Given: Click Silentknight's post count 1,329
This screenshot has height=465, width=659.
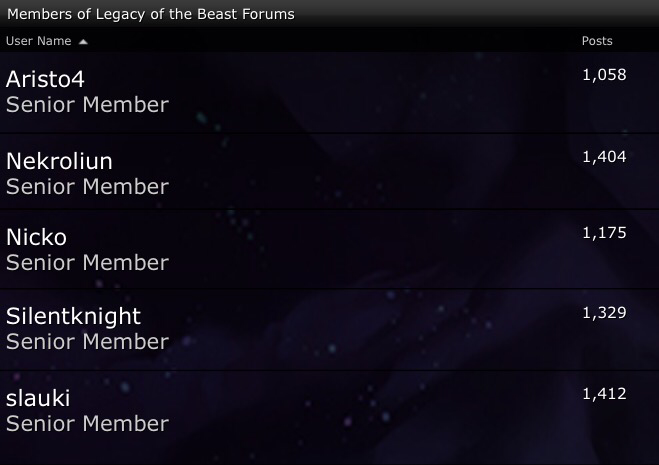Looking at the screenshot, I should click(x=604, y=312).
